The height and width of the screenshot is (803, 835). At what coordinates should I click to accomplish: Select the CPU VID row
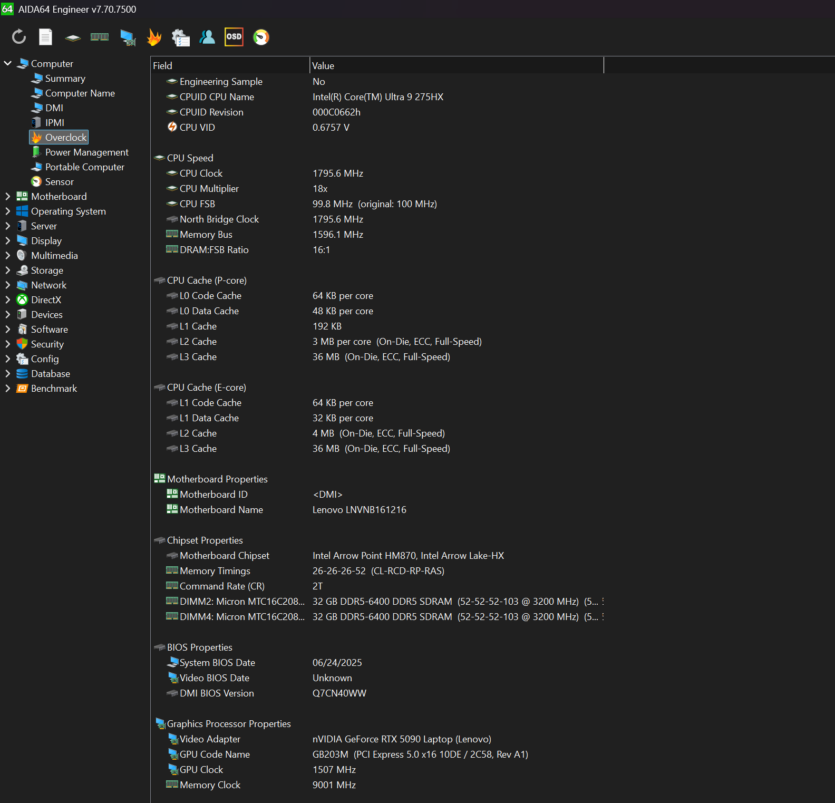point(378,127)
